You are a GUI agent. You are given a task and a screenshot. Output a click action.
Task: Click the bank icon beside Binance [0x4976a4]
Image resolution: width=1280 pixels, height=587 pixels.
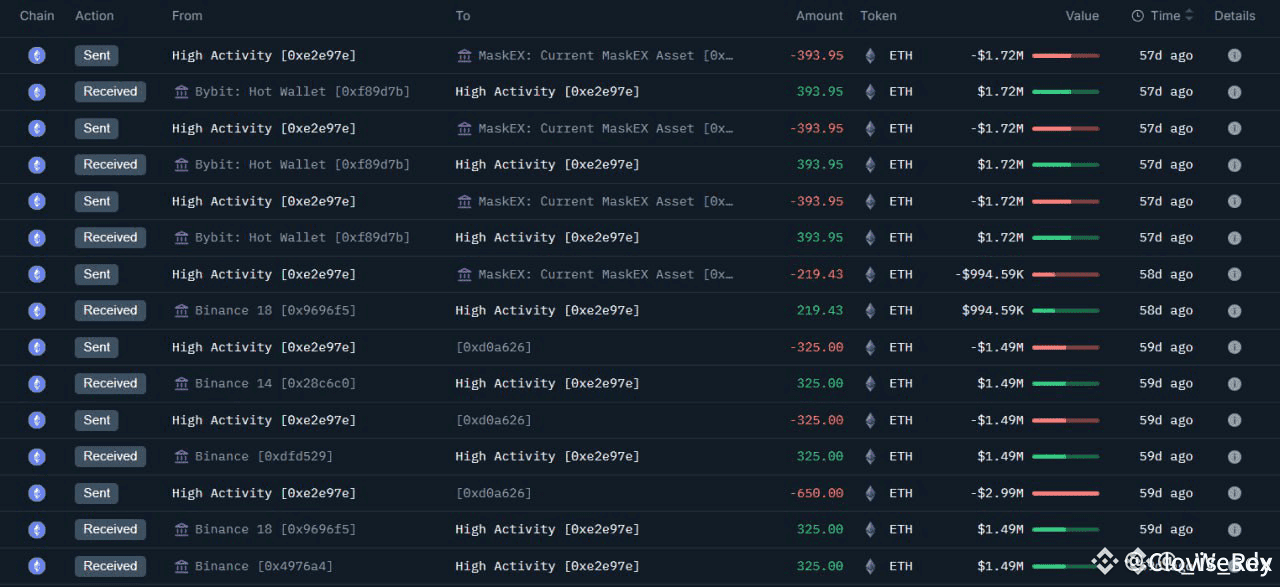(181, 566)
